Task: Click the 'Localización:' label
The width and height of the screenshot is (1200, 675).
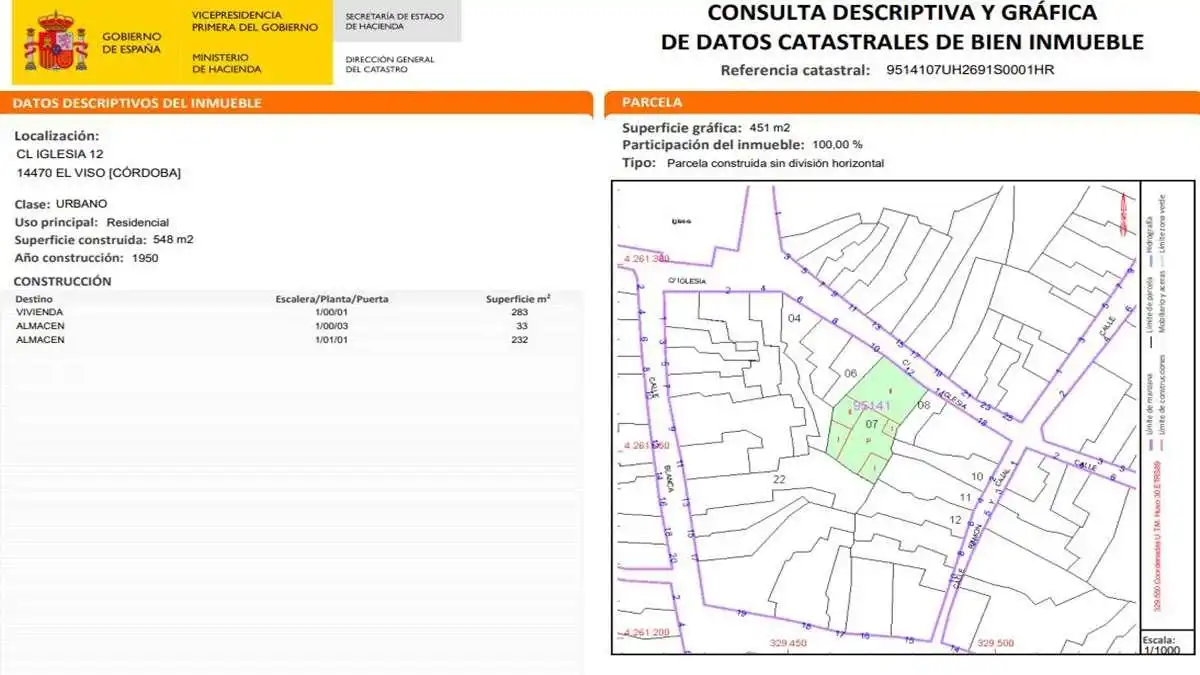Action: coord(57,135)
